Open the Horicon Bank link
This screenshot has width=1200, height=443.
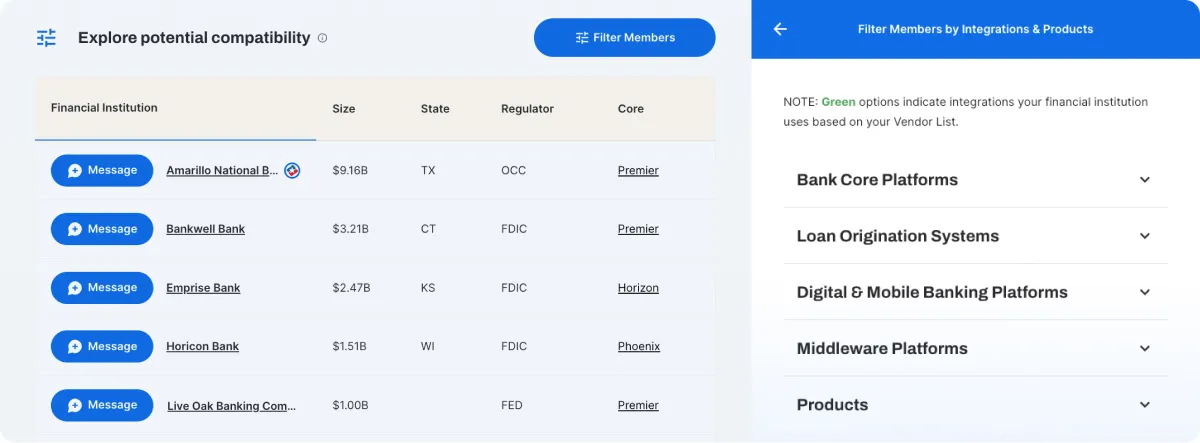[x=202, y=347]
